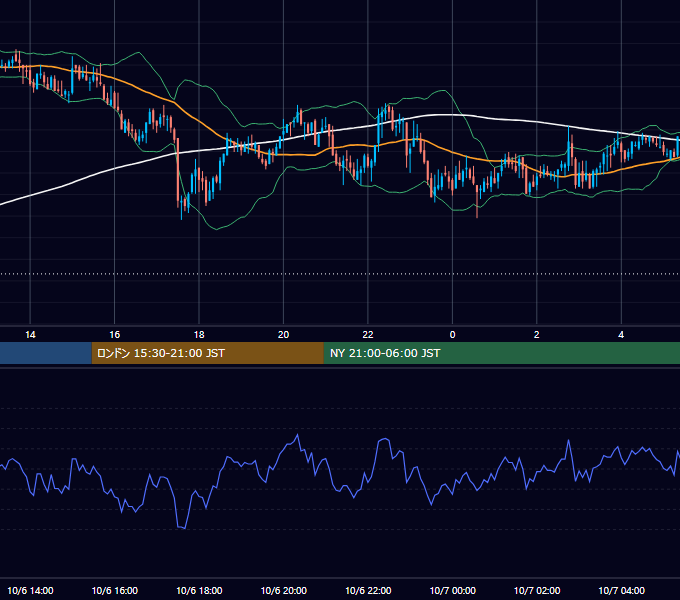Click the '14' hour label on price chart axis
The image size is (680, 600).
point(30,335)
